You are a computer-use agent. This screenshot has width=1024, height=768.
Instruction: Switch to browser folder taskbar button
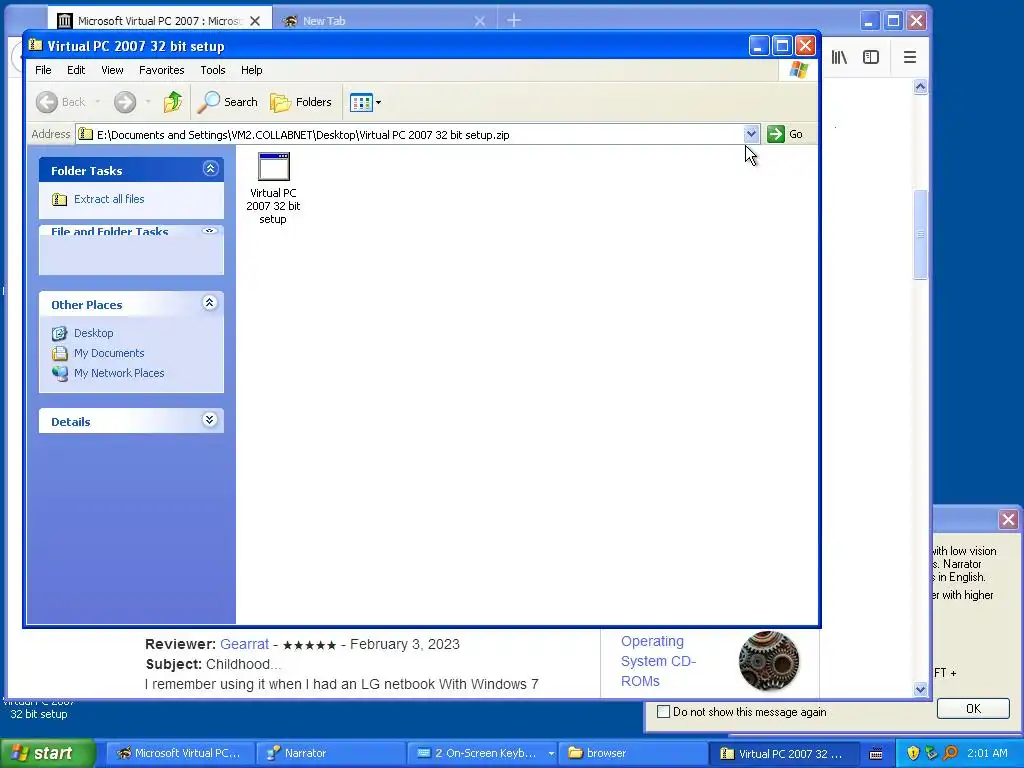[x=633, y=754]
